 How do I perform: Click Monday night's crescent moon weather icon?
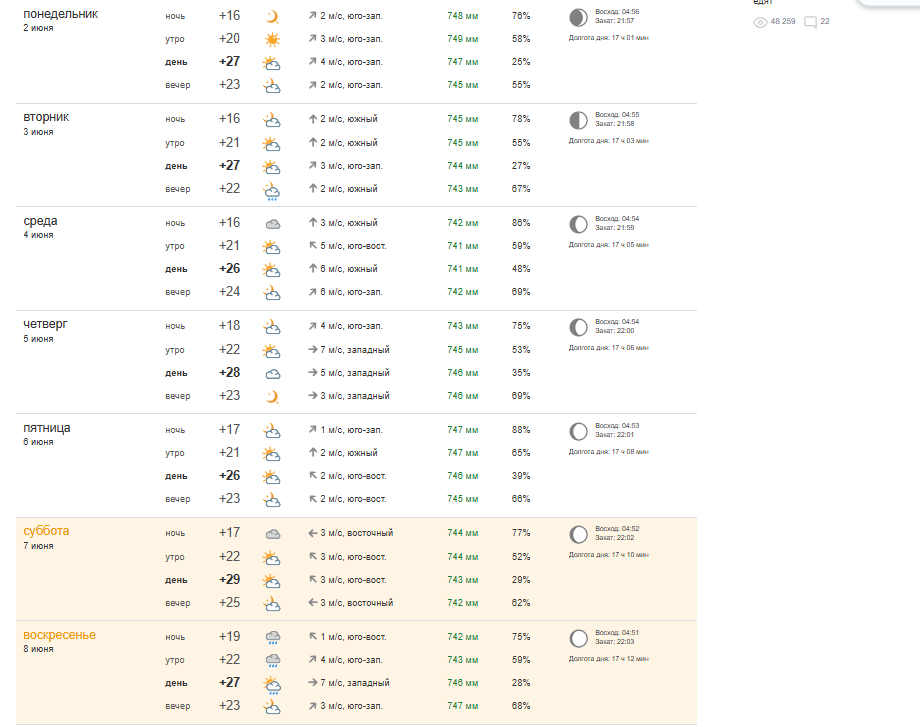[x=272, y=16]
